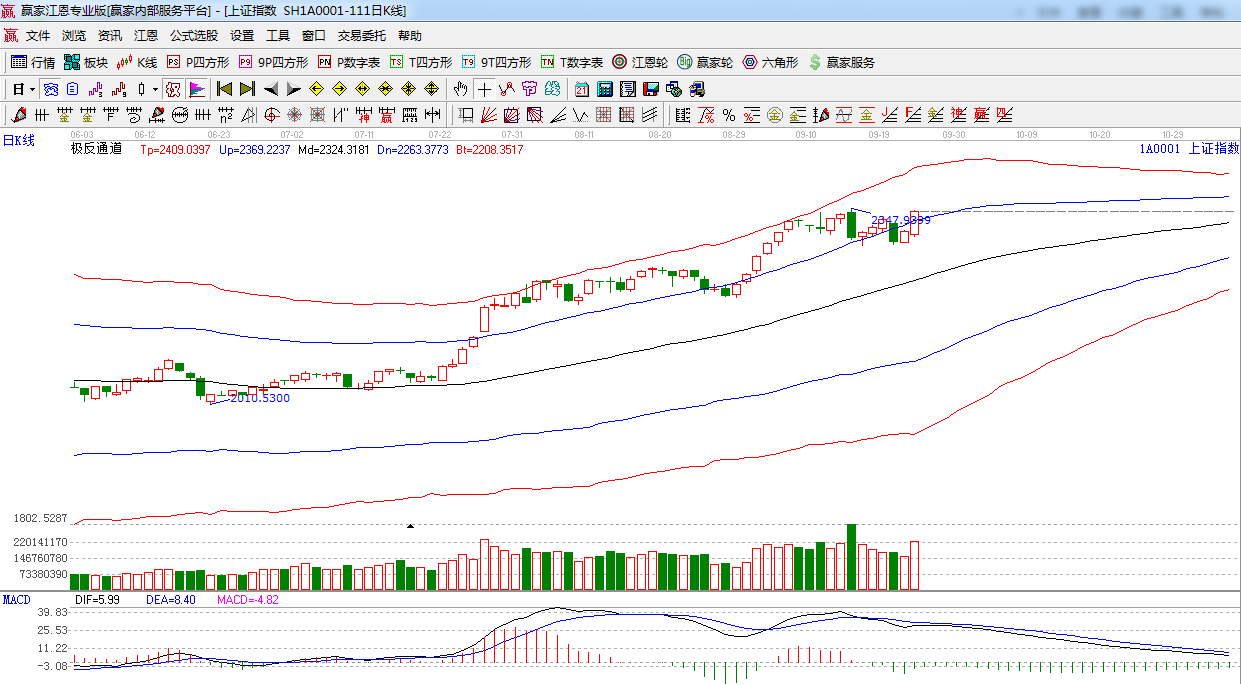
Task: Toggle the highlighted blue phone-style toolbar button
Action: [49, 89]
